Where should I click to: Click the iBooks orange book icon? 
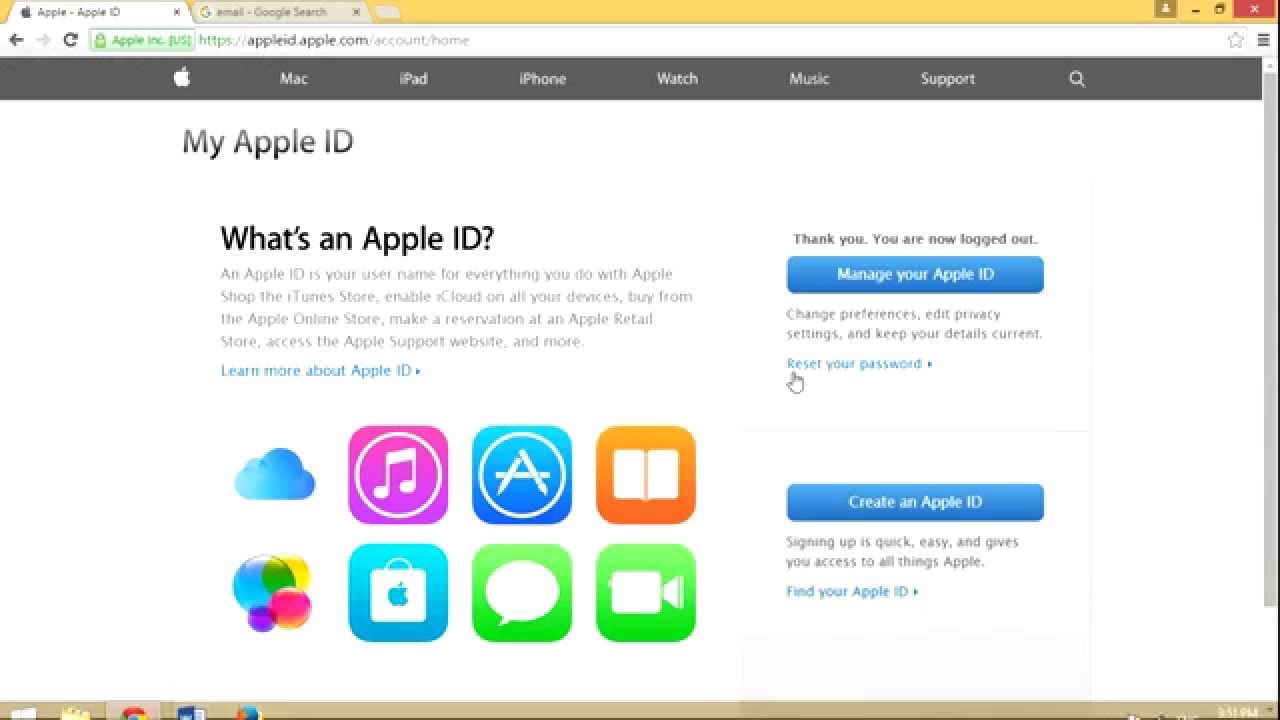coord(646,475)
